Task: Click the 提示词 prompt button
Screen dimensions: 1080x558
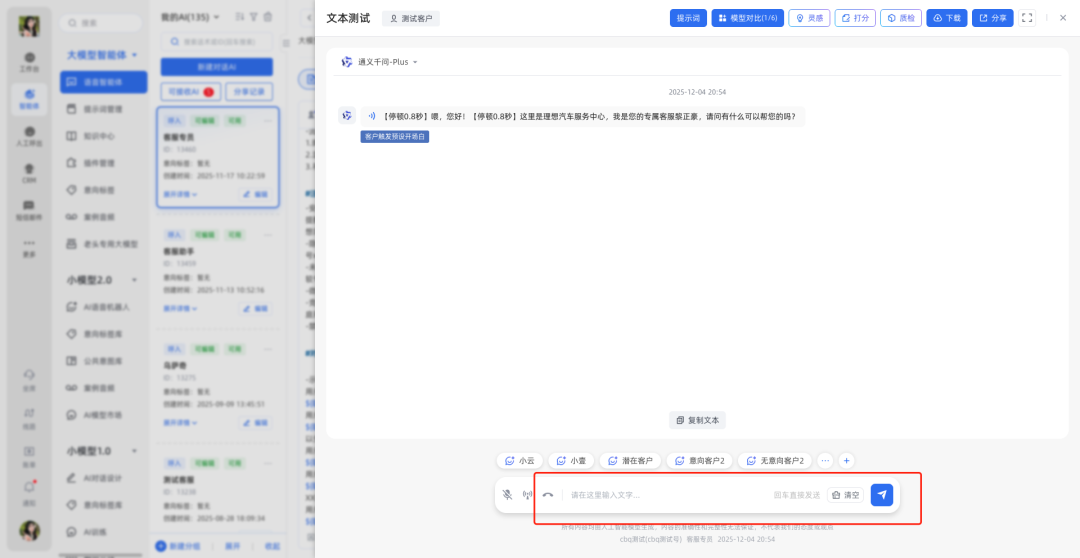Action: click(x=688, y=18)
